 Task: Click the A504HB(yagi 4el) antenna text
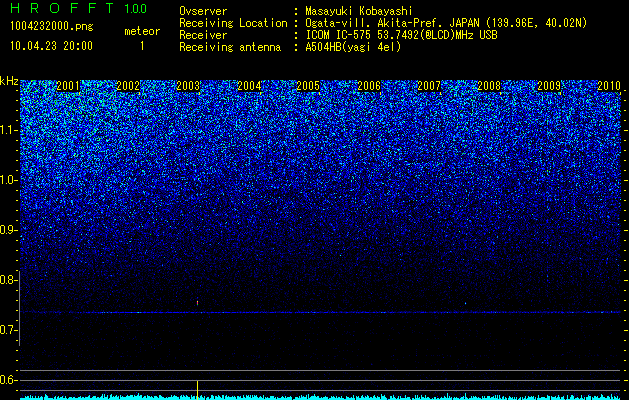tap(353, 47)
